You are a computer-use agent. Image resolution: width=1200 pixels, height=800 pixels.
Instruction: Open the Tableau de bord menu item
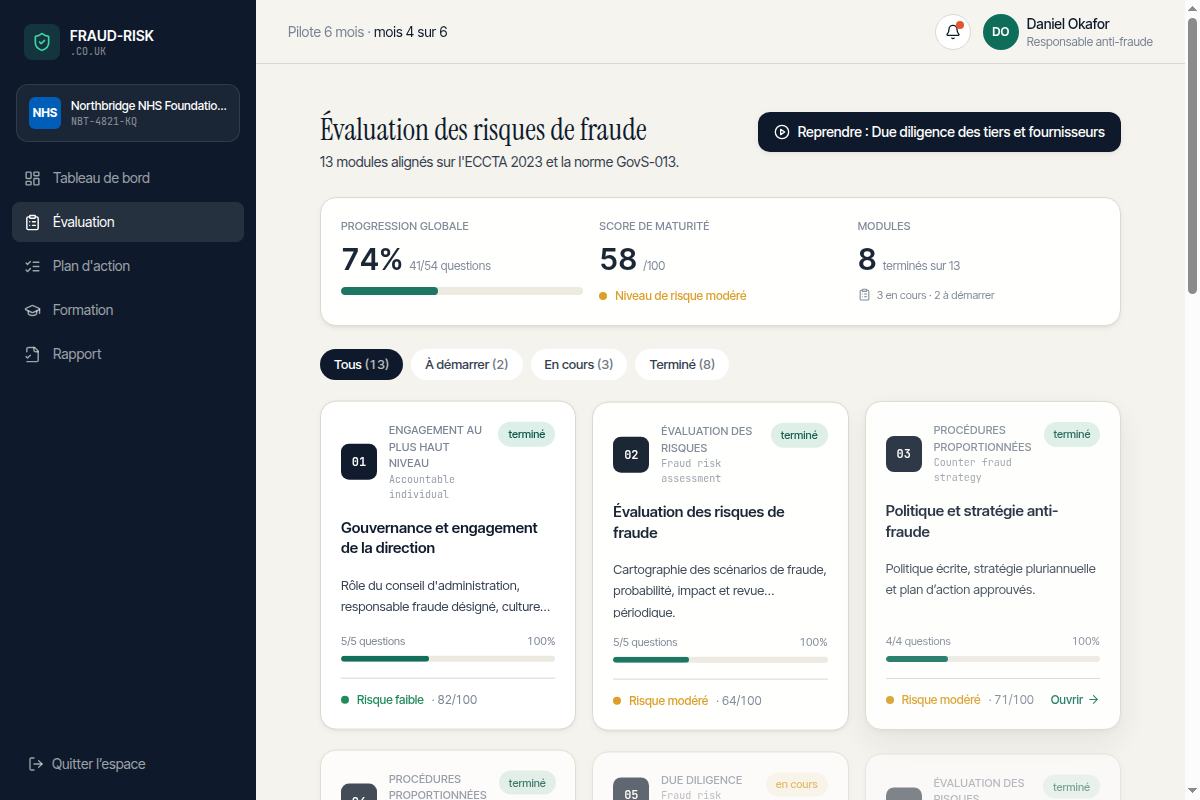[128, 178]
